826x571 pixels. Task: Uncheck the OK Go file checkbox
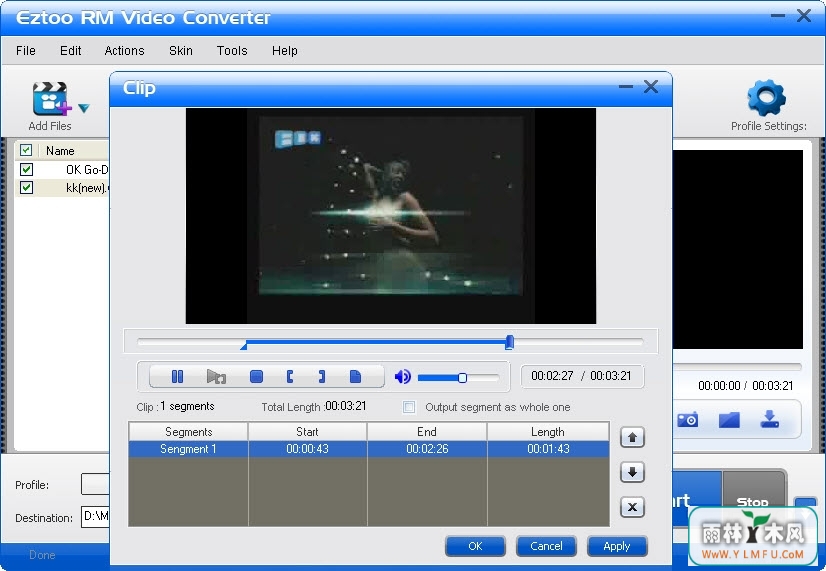(x=26, y=169)
